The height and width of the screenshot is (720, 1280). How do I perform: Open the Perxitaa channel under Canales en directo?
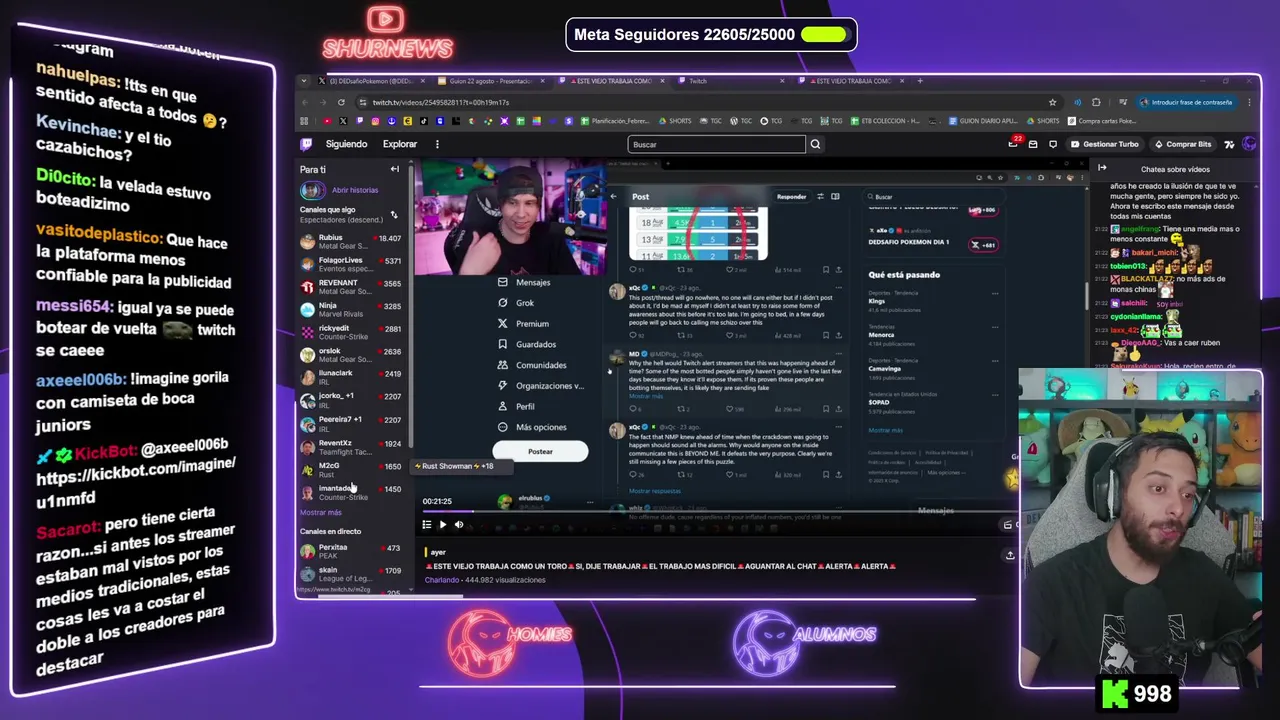pyautogui.click(x=351, y=552)
